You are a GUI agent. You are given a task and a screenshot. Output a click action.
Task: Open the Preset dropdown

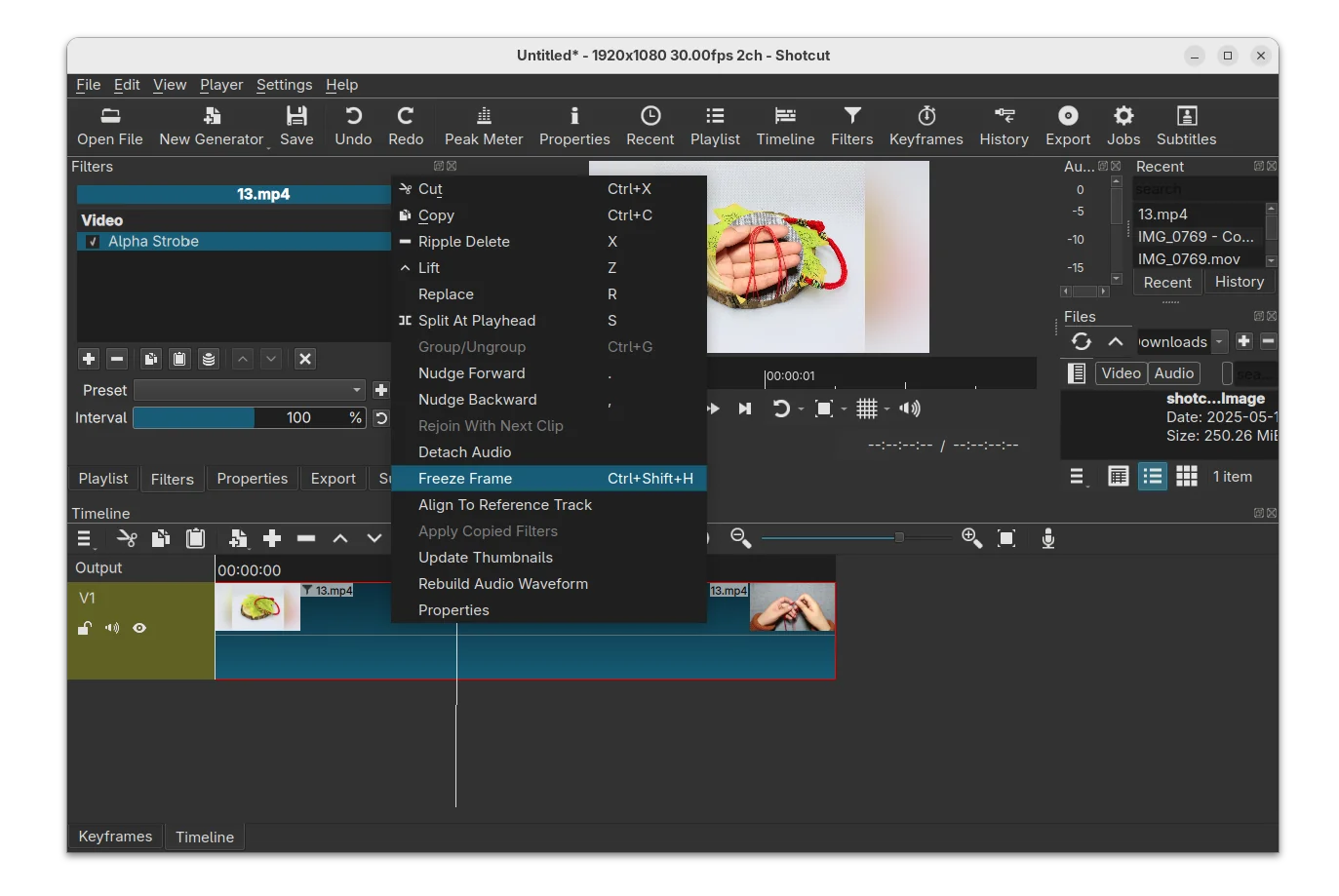[250, 390]
